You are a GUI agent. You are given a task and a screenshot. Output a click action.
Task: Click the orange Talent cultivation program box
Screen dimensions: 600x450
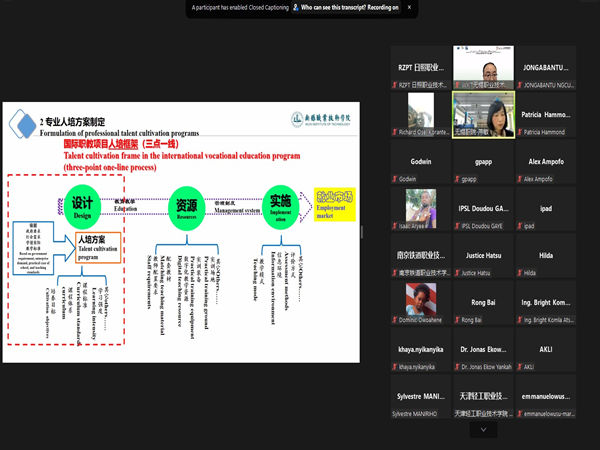[97, 247]
